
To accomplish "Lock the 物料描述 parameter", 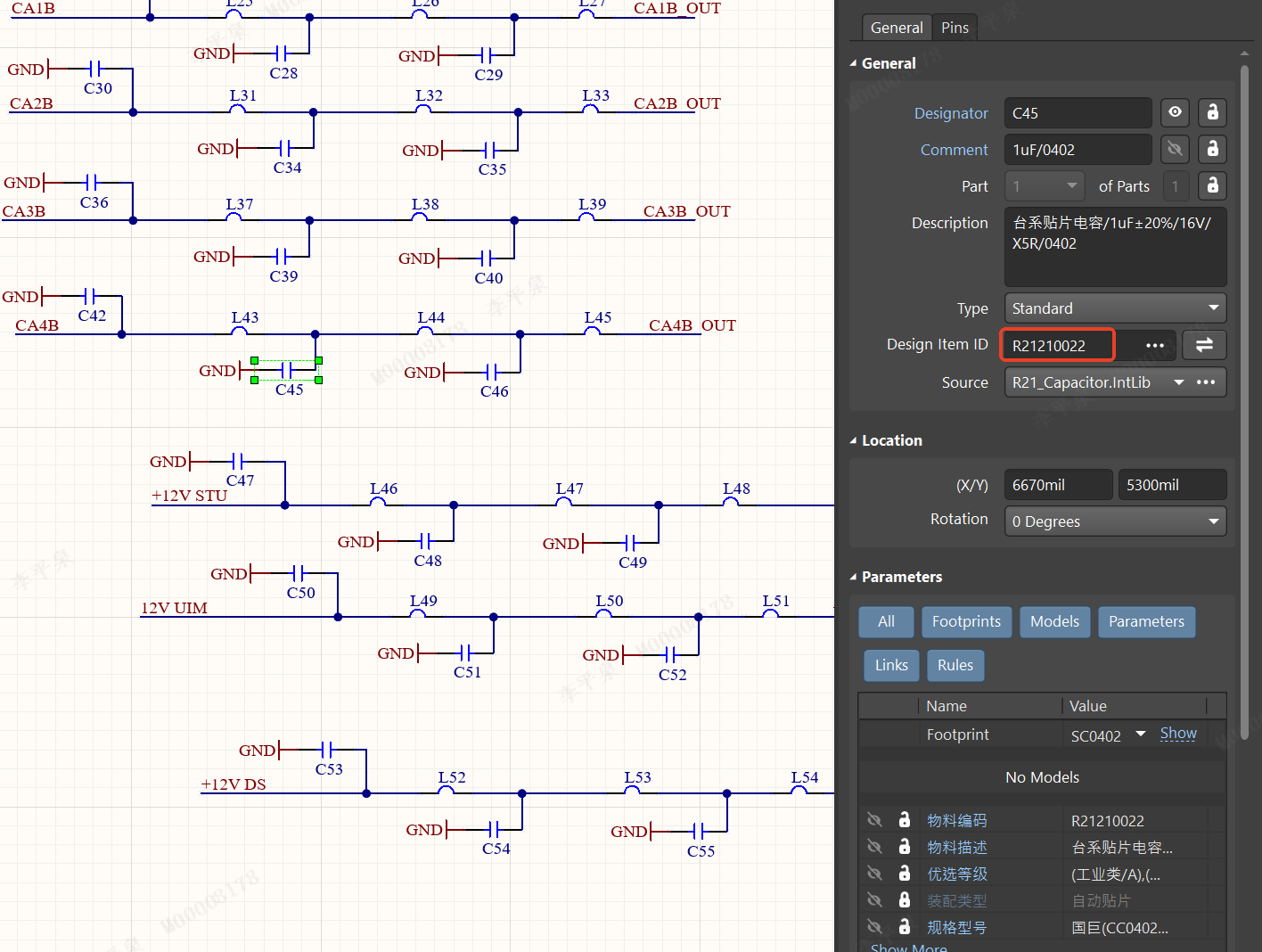I will 905,847.
